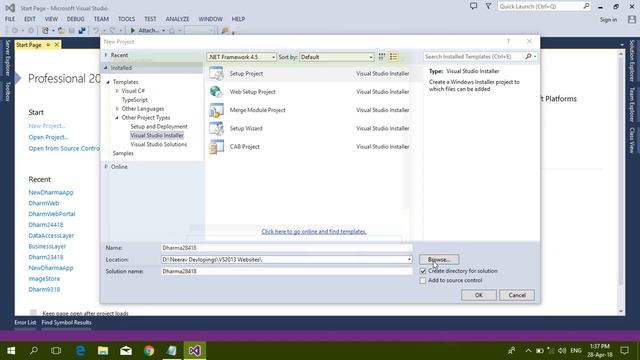This screenshot has height=360, width=640.
Task: Select the Merge Module Project icon
Action: pyautogui.click(x=216, y=110)
